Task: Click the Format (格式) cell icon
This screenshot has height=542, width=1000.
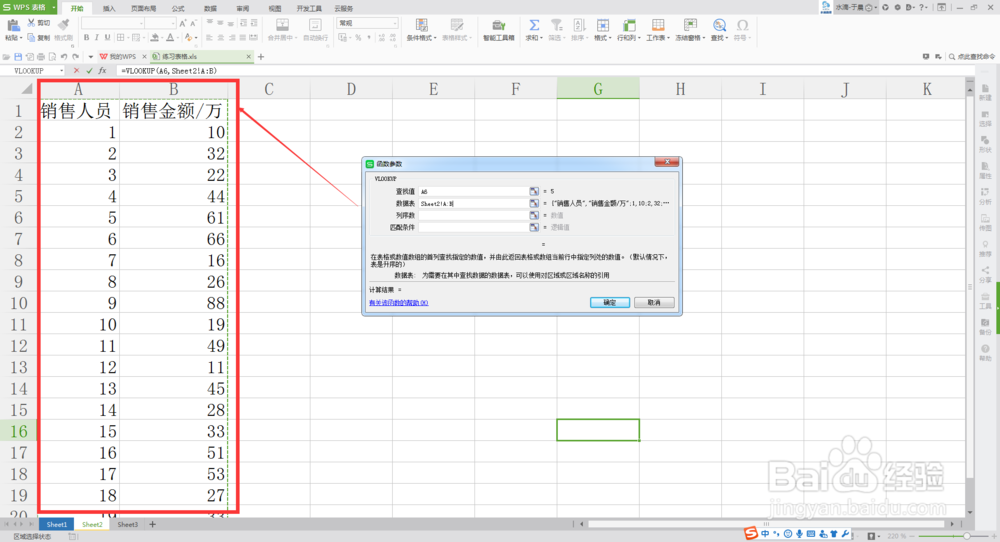Action: (602, 25)
